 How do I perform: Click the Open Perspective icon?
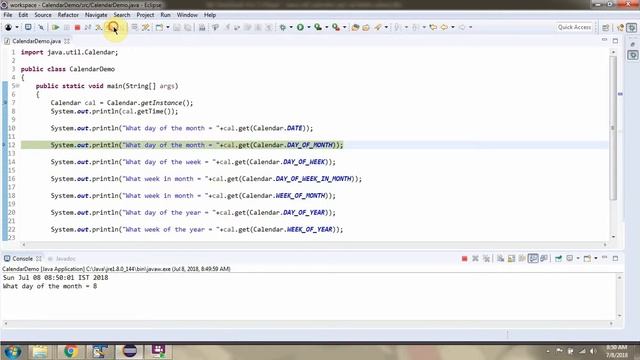coord(606,27)
